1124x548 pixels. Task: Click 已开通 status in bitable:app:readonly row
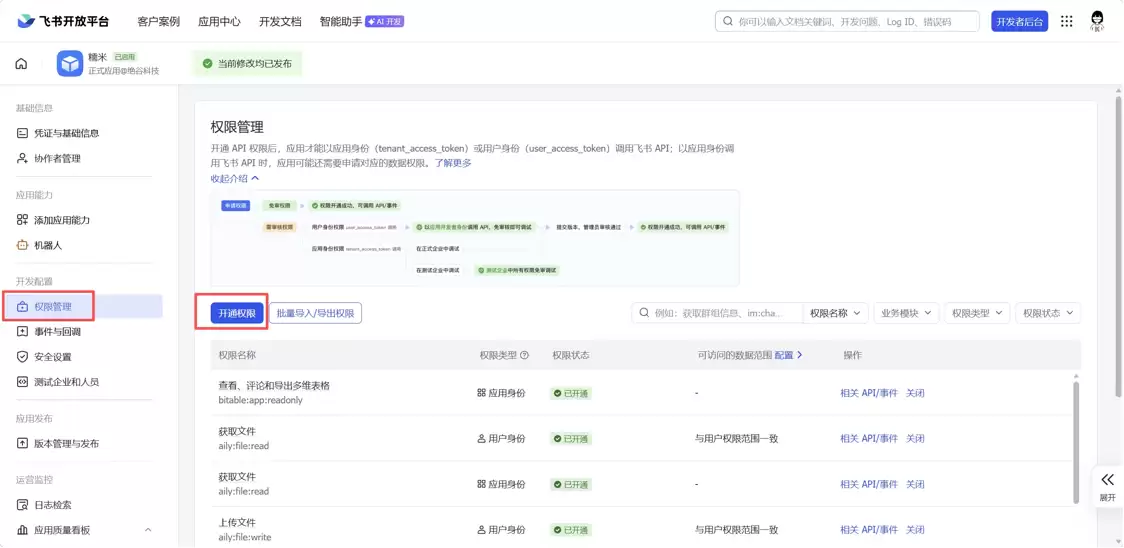click(571, 393)
